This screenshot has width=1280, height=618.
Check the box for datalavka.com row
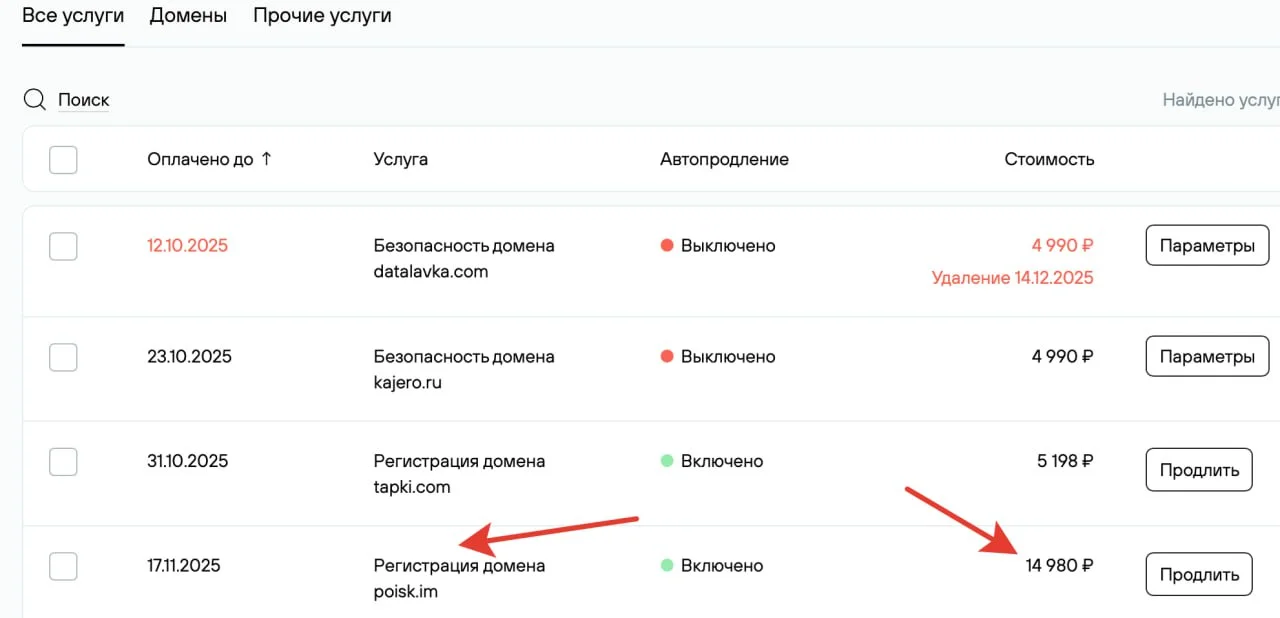(x=63, y=246)
